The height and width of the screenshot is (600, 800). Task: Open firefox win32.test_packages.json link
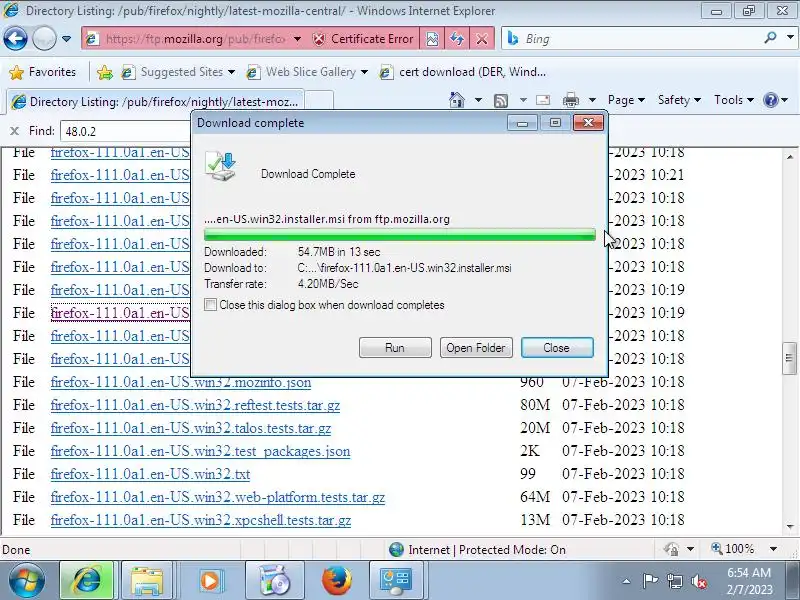point(201,451)
